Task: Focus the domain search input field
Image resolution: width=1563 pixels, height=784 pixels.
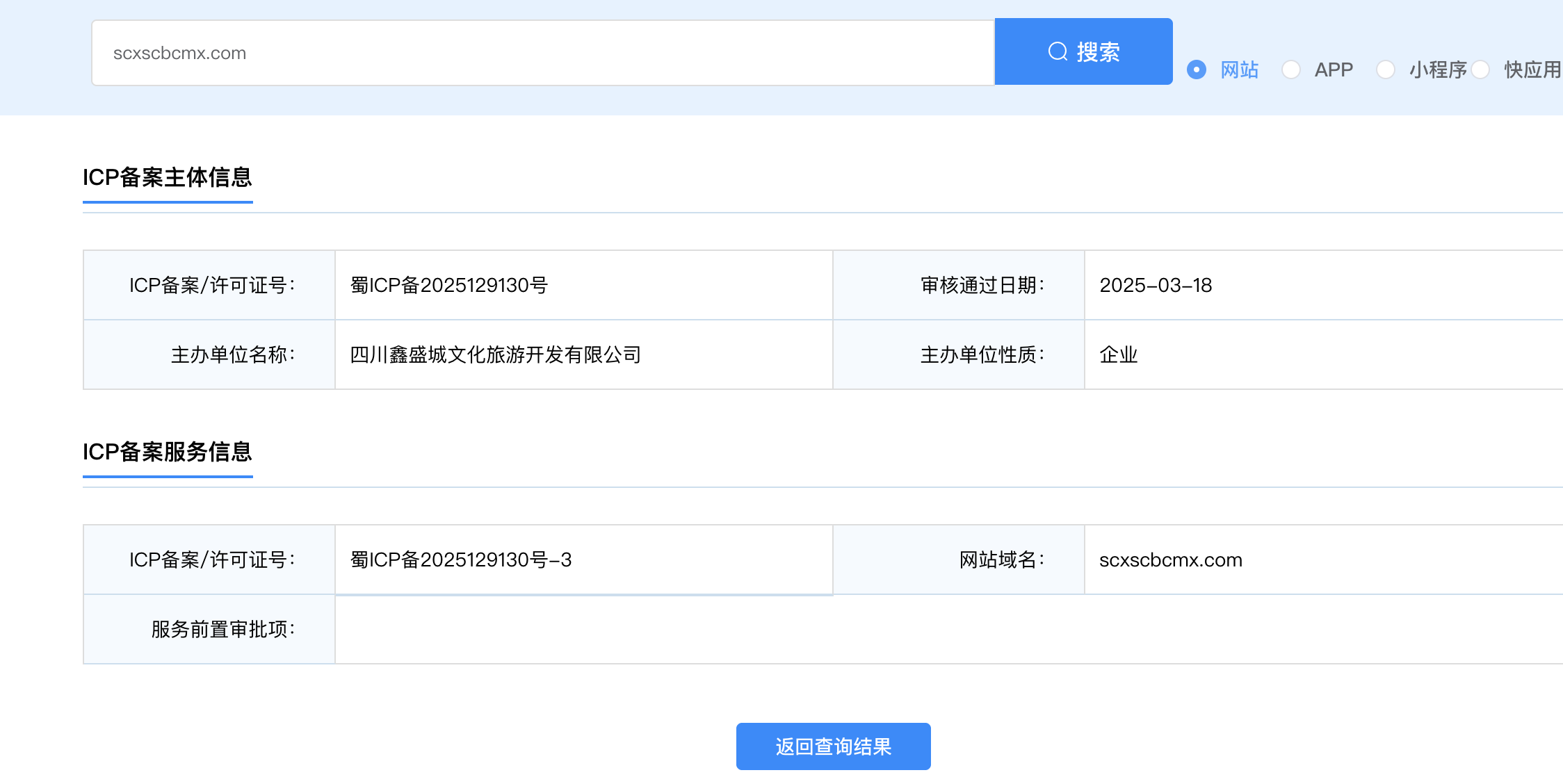Action: tap(543, 53)
